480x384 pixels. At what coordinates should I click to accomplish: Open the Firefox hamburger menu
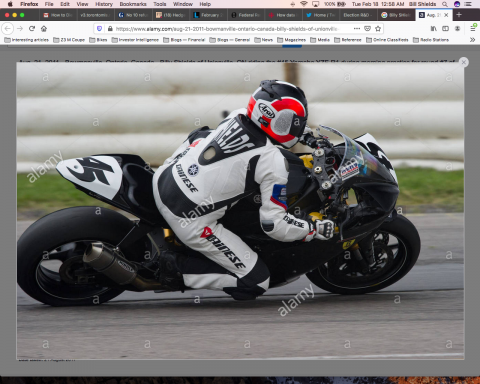point(473,29)
